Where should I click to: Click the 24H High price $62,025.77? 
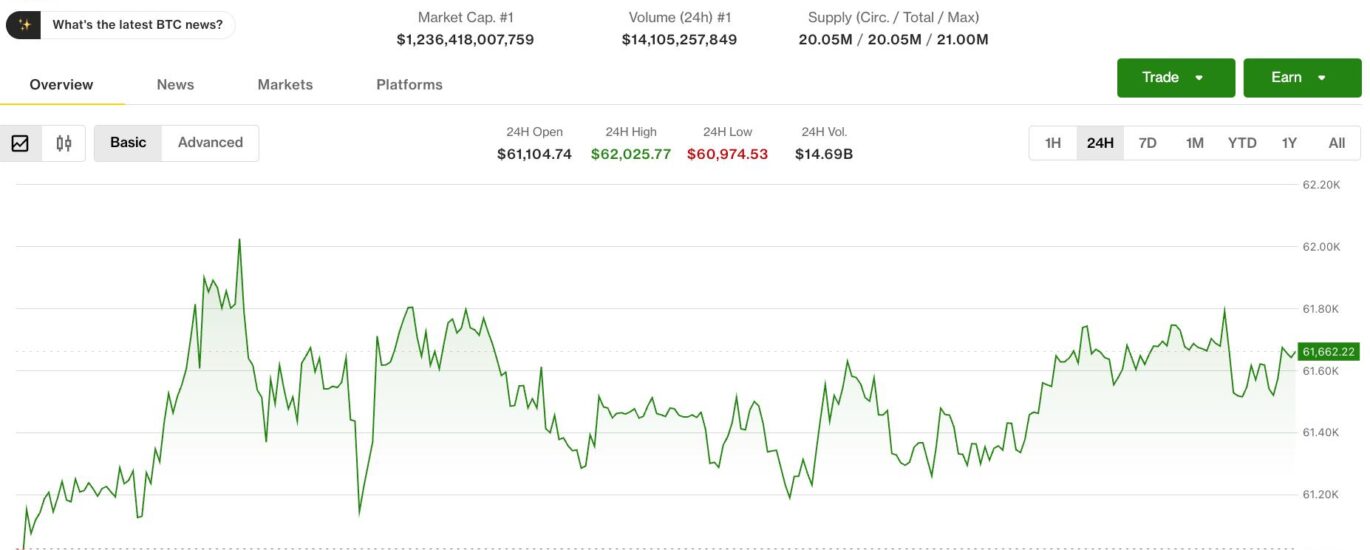click(631, 154)
